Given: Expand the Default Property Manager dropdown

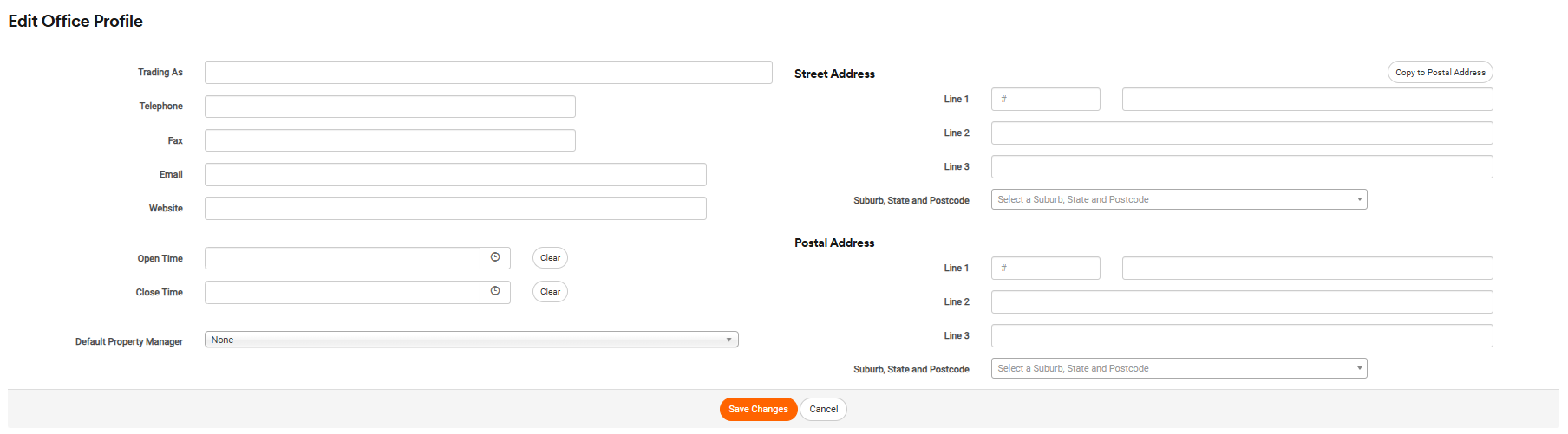Looking at the screenshot, I should (471, 340).
